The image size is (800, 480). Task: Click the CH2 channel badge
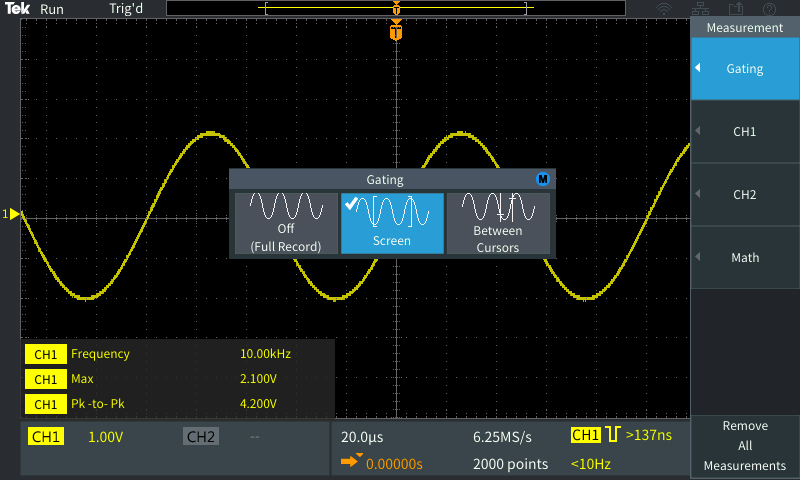point(201,437)
